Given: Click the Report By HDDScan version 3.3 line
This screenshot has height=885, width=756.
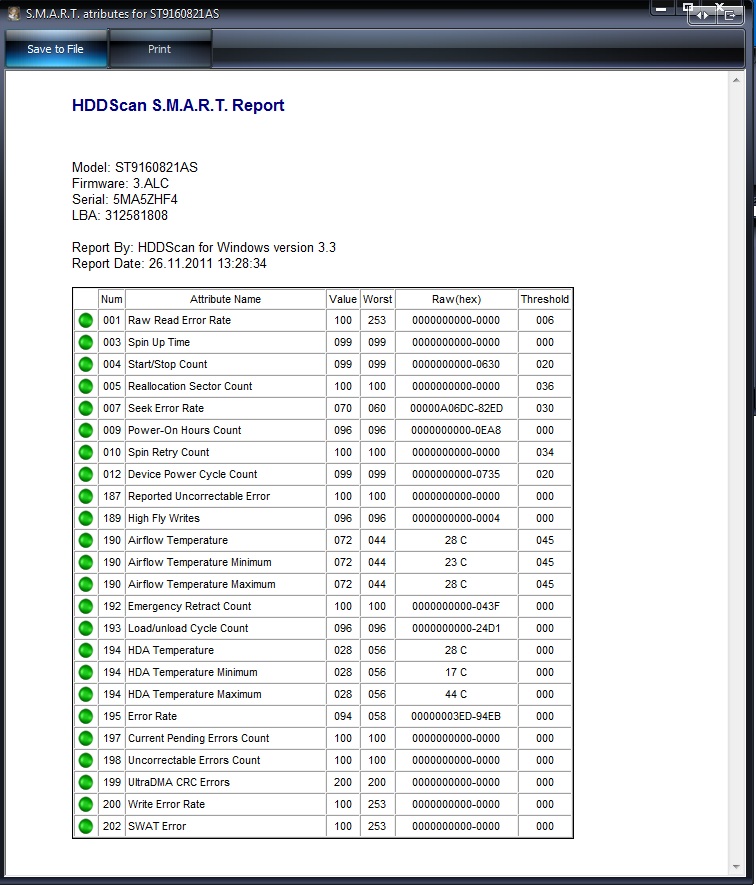Looking at the screenshot, I should [x=204, y=248].
